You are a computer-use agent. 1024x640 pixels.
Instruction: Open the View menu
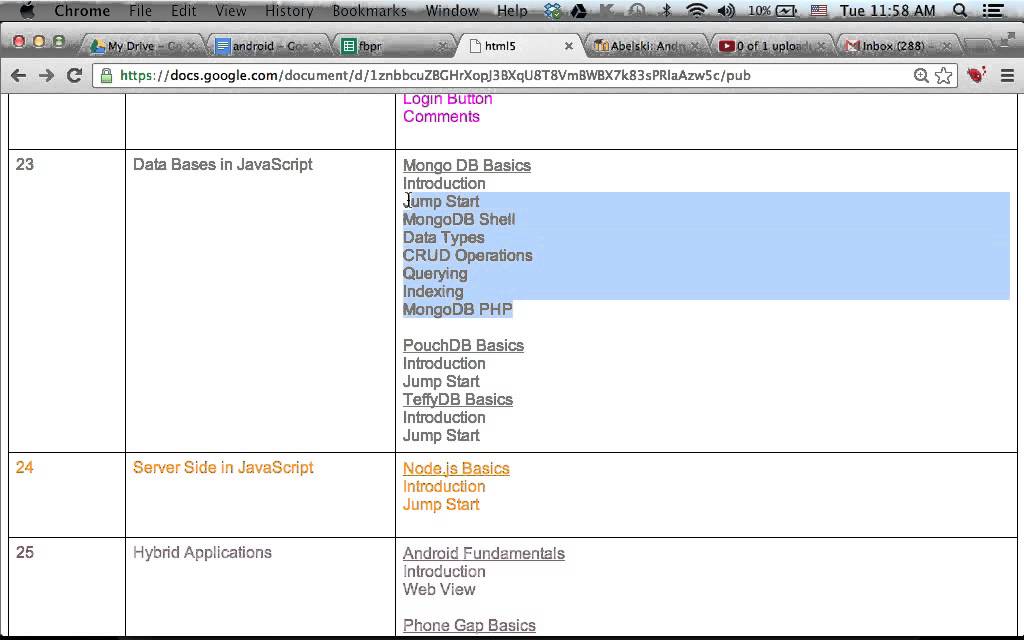pos(231,10)
